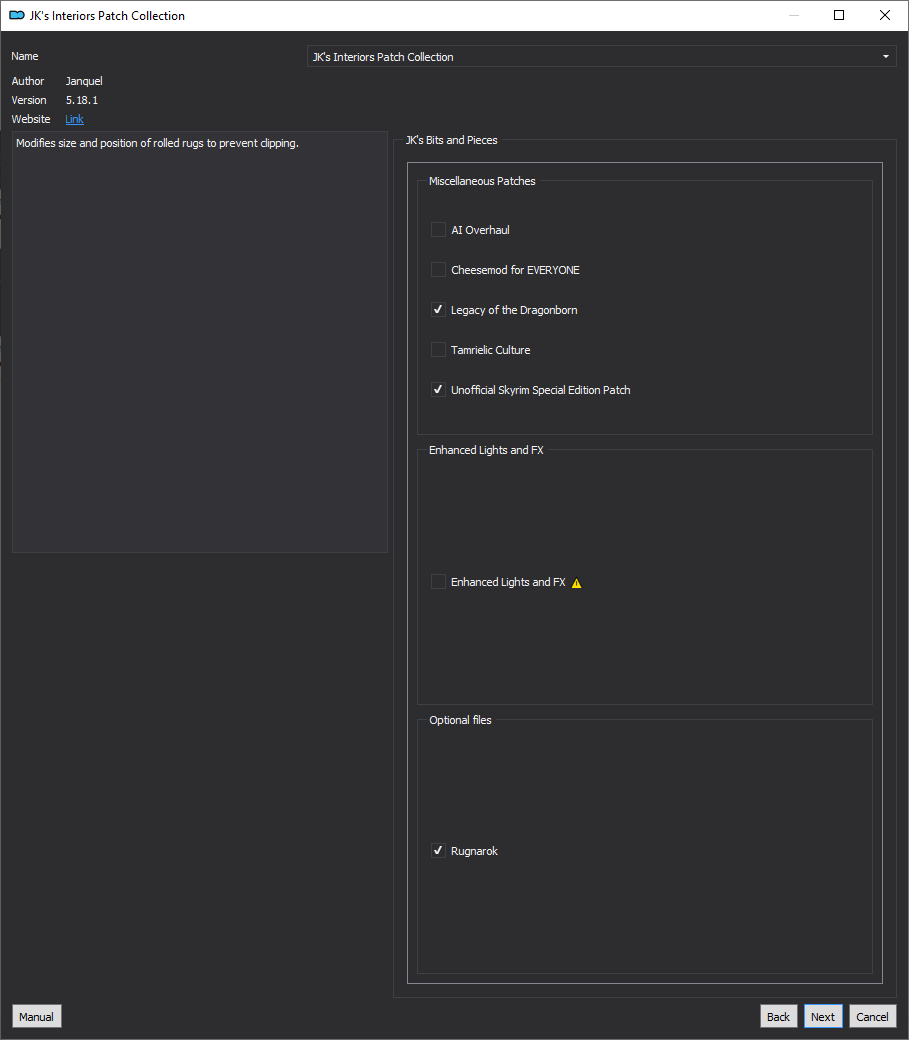
Task: Cancel the installer
Action: coord(872,1016)
